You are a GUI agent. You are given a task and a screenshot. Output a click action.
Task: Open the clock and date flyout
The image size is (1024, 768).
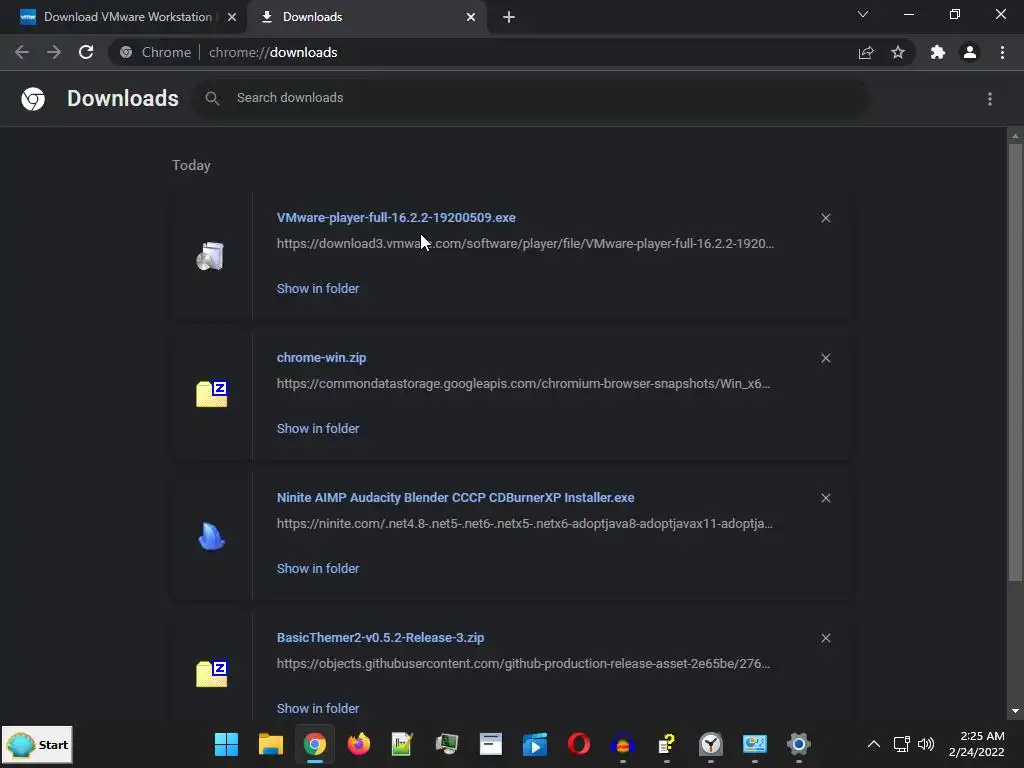pyautogui.click(x=977, y=744)
